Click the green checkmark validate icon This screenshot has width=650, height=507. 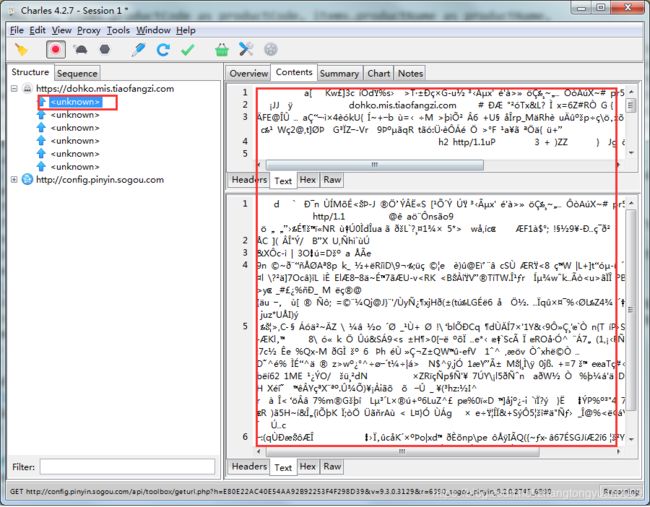[188, 50]
